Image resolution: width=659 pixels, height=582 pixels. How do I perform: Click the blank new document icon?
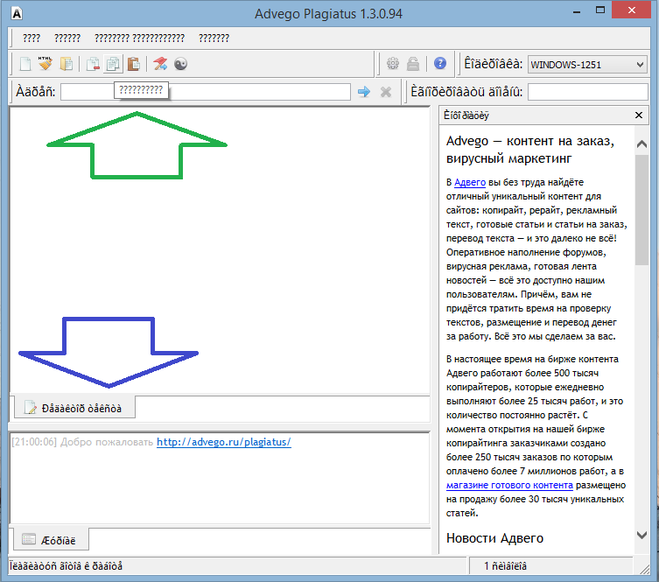[26, 64]
